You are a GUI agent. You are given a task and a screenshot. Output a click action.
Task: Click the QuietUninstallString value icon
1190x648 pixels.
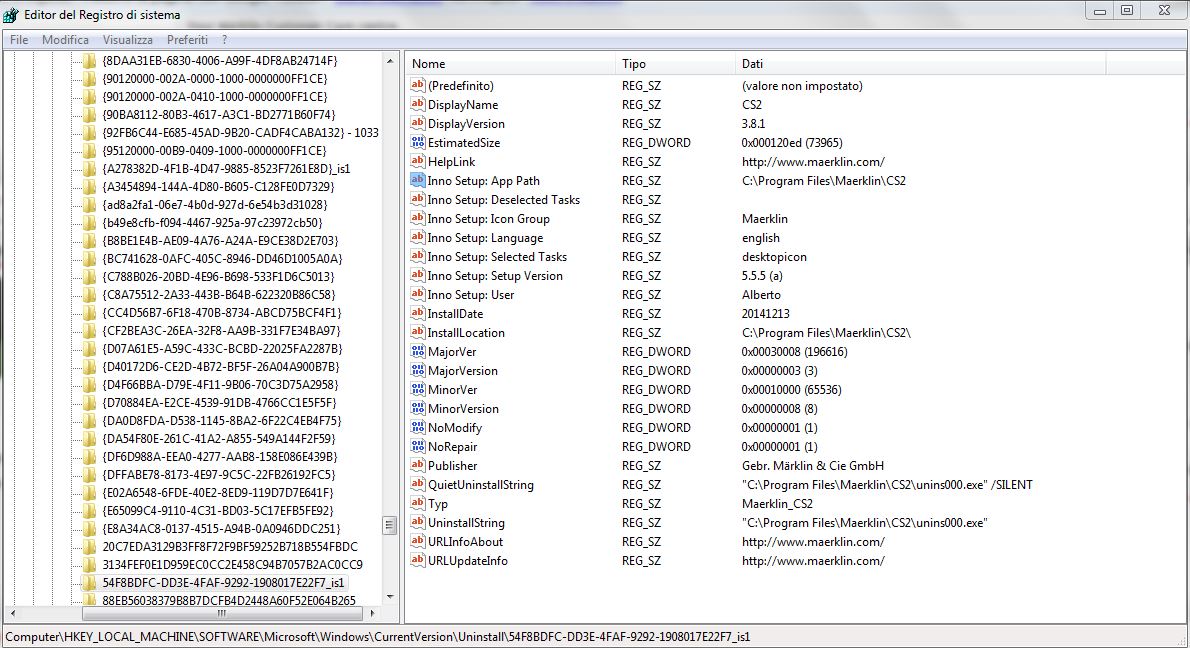coord(417,484)
